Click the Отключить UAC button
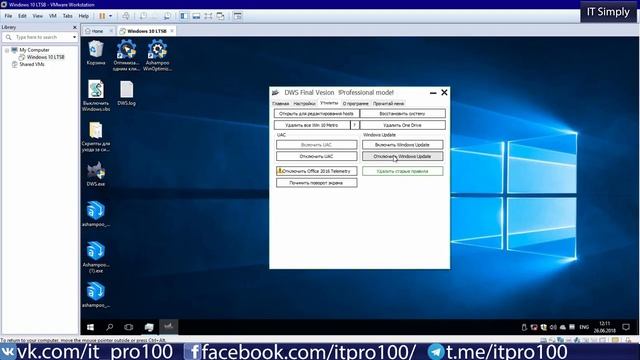This screenshot has height=360, width=640. 316,156
